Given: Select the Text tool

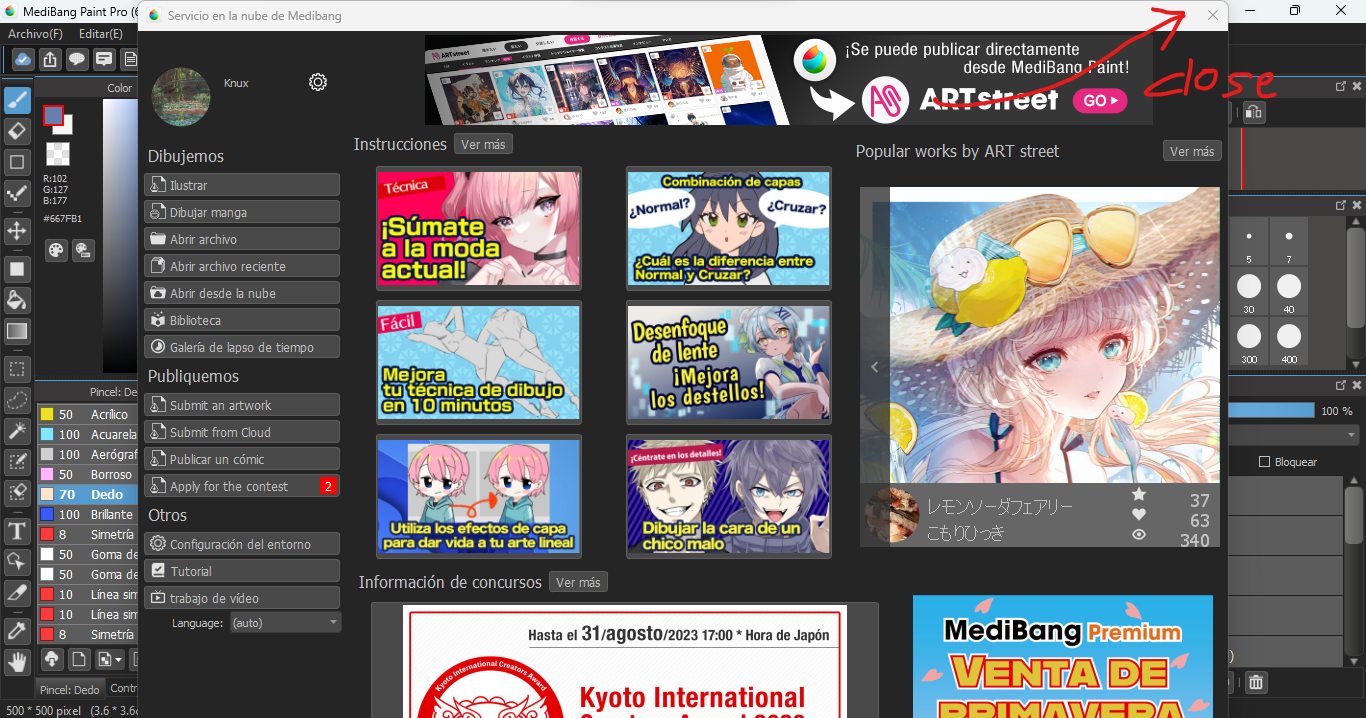Looking at the screenshot, I should 17,530.
